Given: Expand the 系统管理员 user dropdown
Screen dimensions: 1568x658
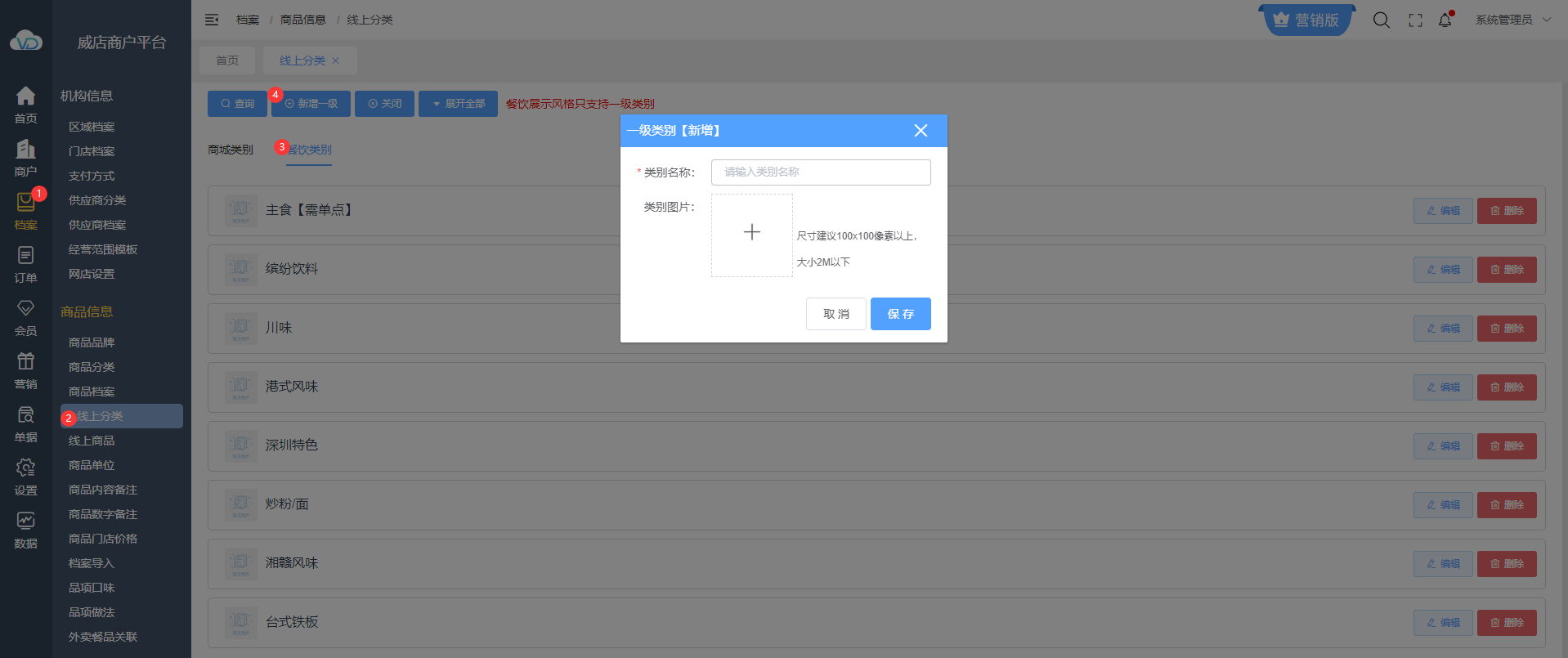Looking at the screenshot, I should 1512,20.
